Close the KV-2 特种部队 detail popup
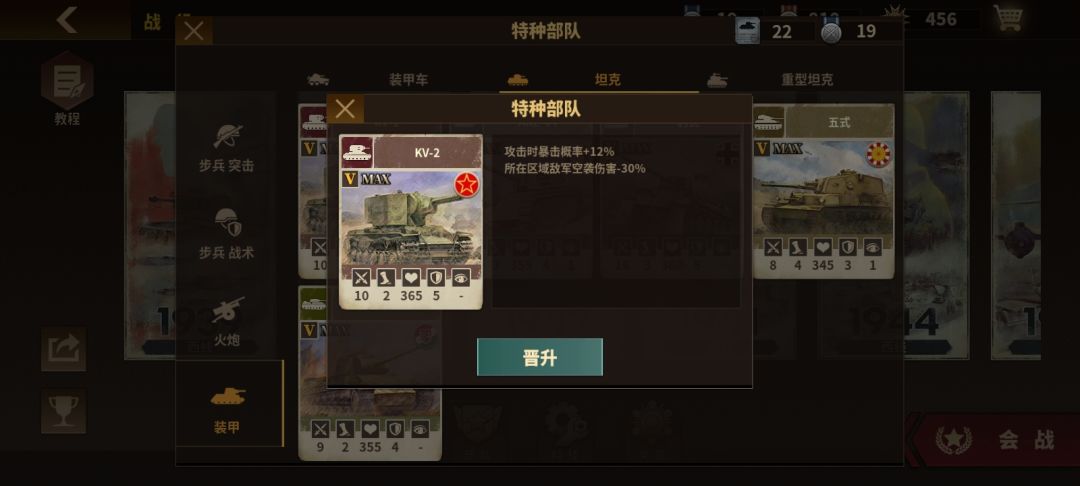This screenshot has width=1080, height=486. click(345, 109)
